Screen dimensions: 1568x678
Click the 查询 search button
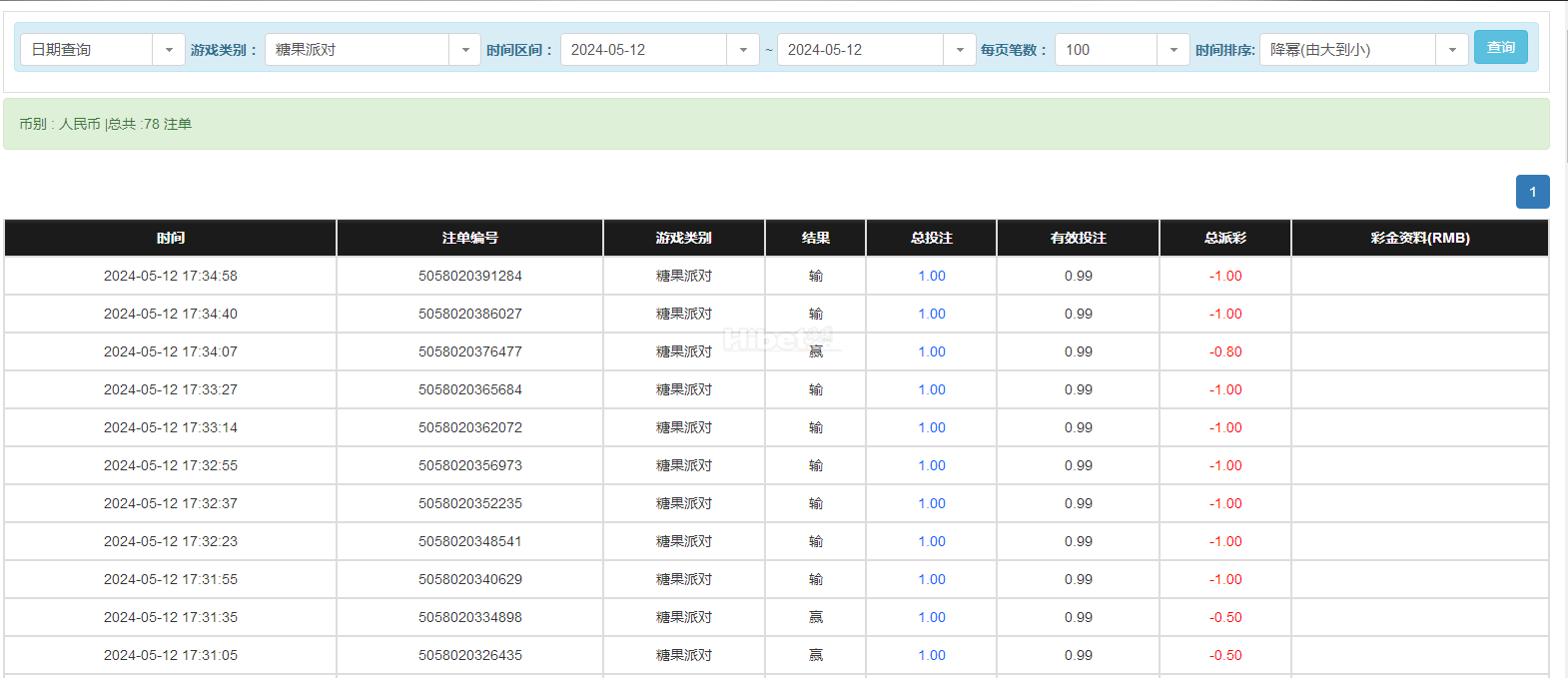click(x=1501, y=48)
